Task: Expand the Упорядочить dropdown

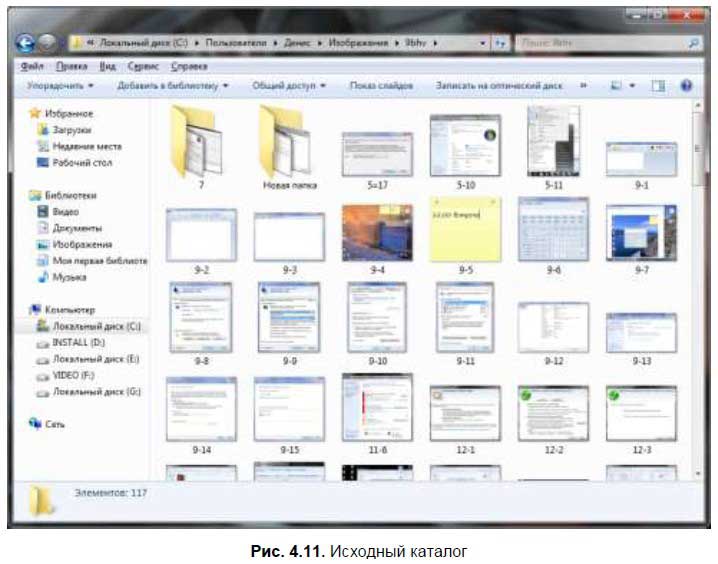Action: [x=60, y=86]
